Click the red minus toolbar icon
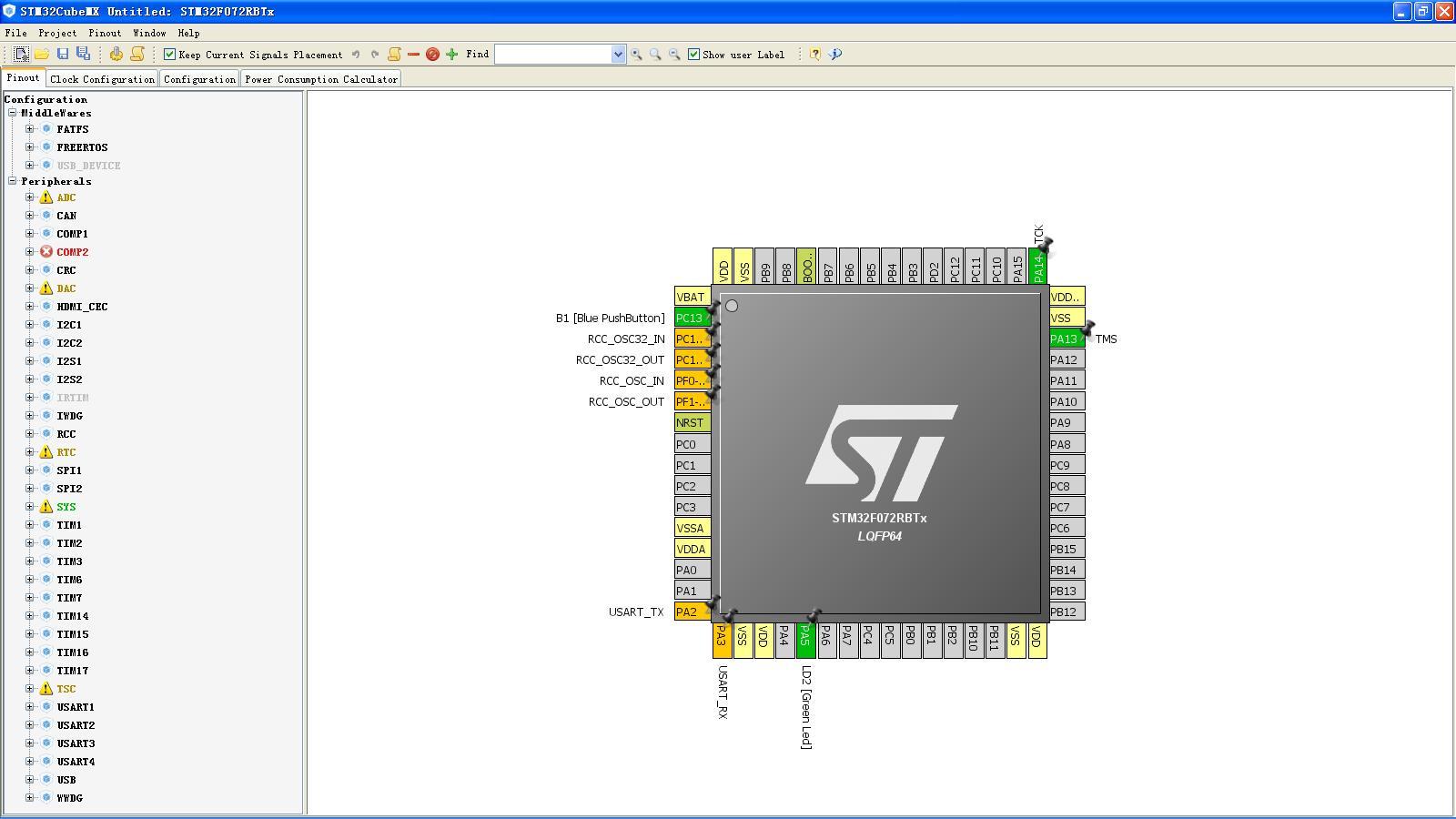Screen dimensions: 1456x819 413,55
